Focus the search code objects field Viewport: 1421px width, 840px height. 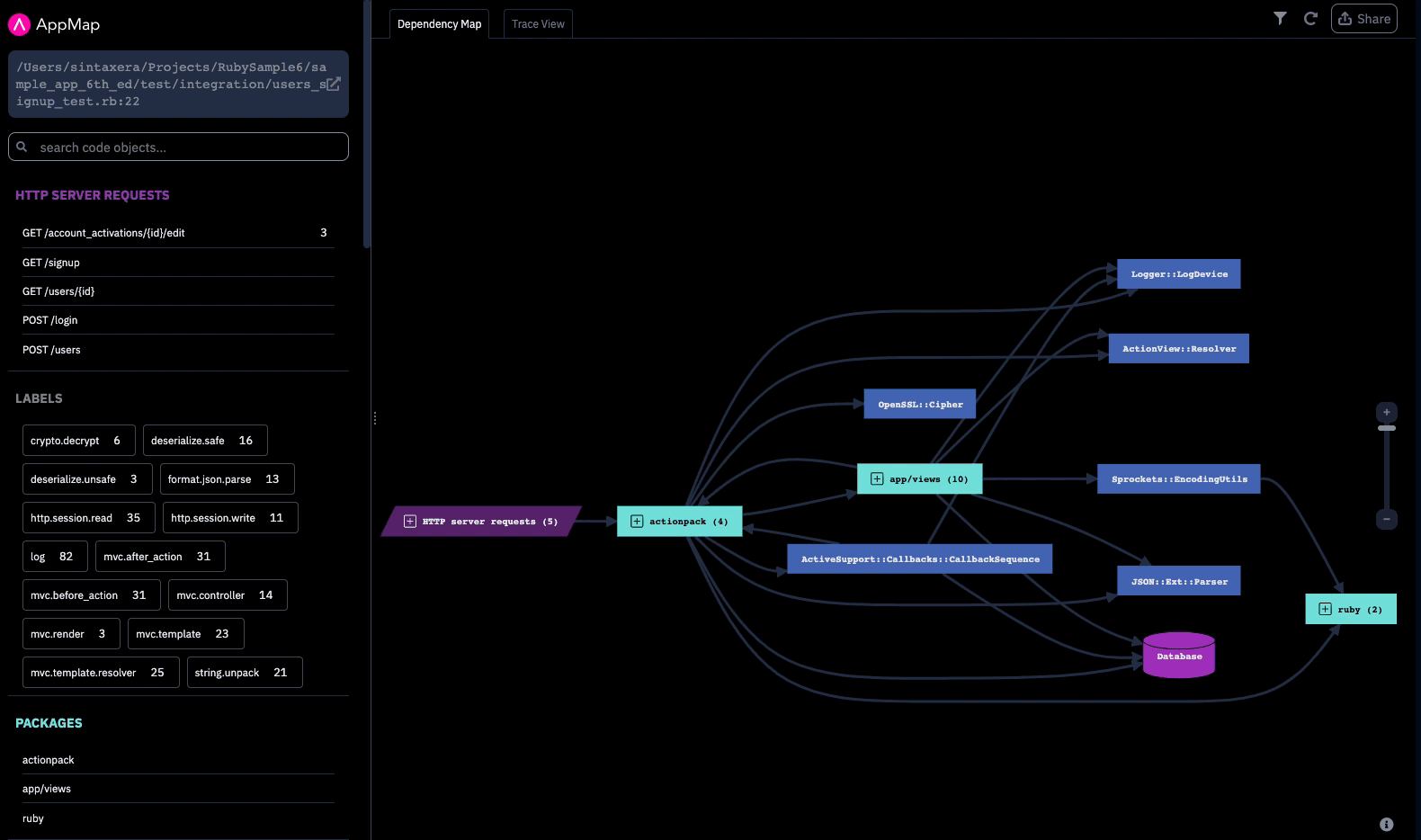178,147
